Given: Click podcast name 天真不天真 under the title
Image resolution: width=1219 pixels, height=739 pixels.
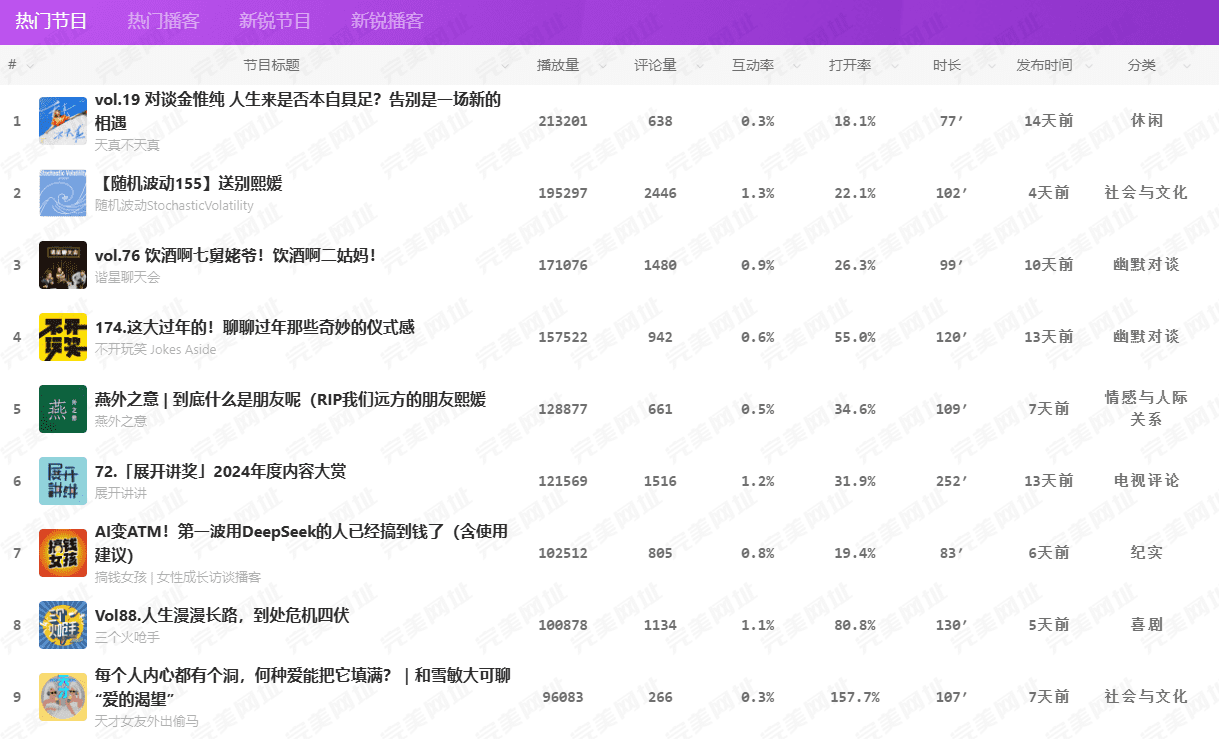Looking at the screenshot, I should pyautogui.click(x=127, y=145).
